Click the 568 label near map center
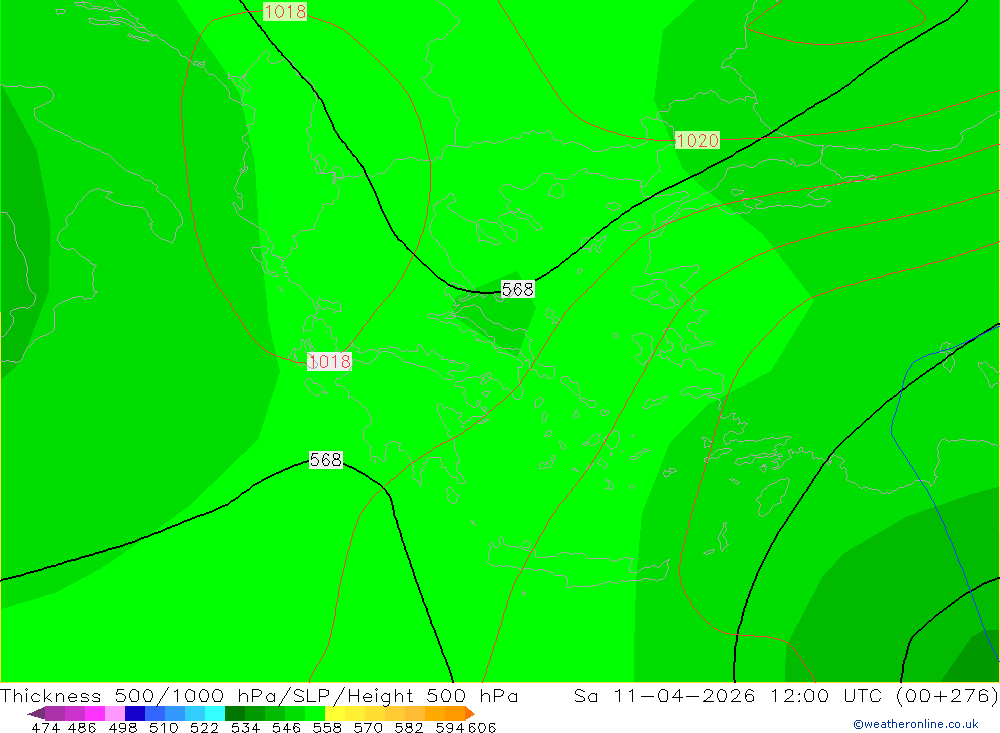The height and width of the screenshot is (733, 1000). [517, 290]
